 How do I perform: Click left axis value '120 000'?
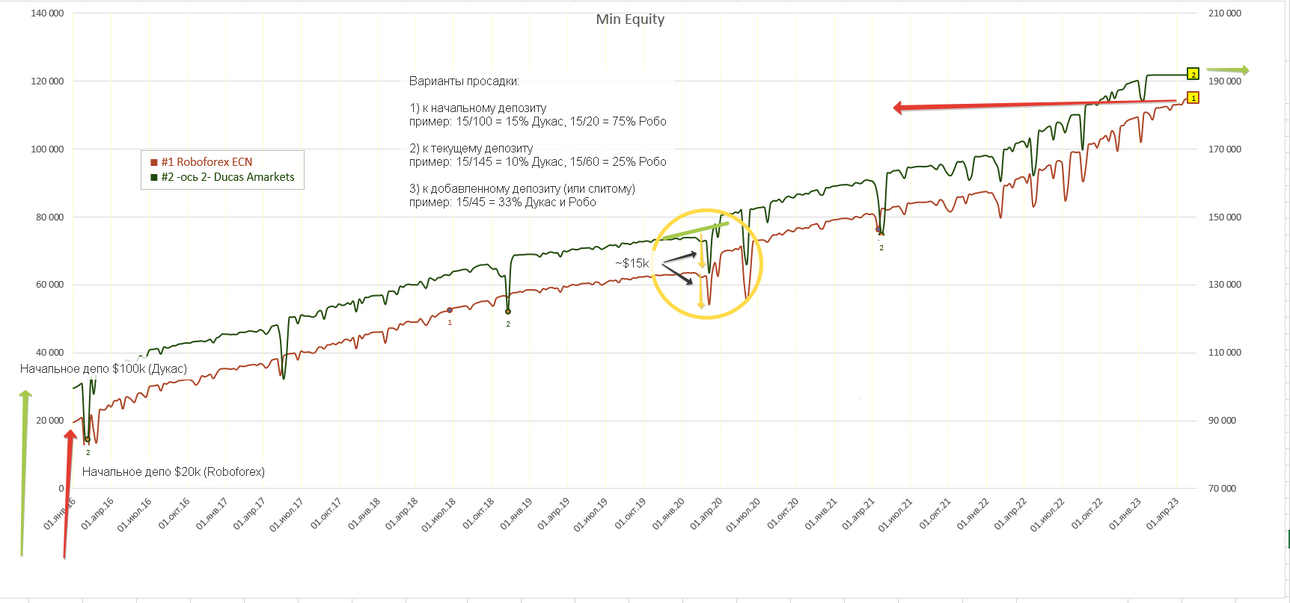coord(47,82)
